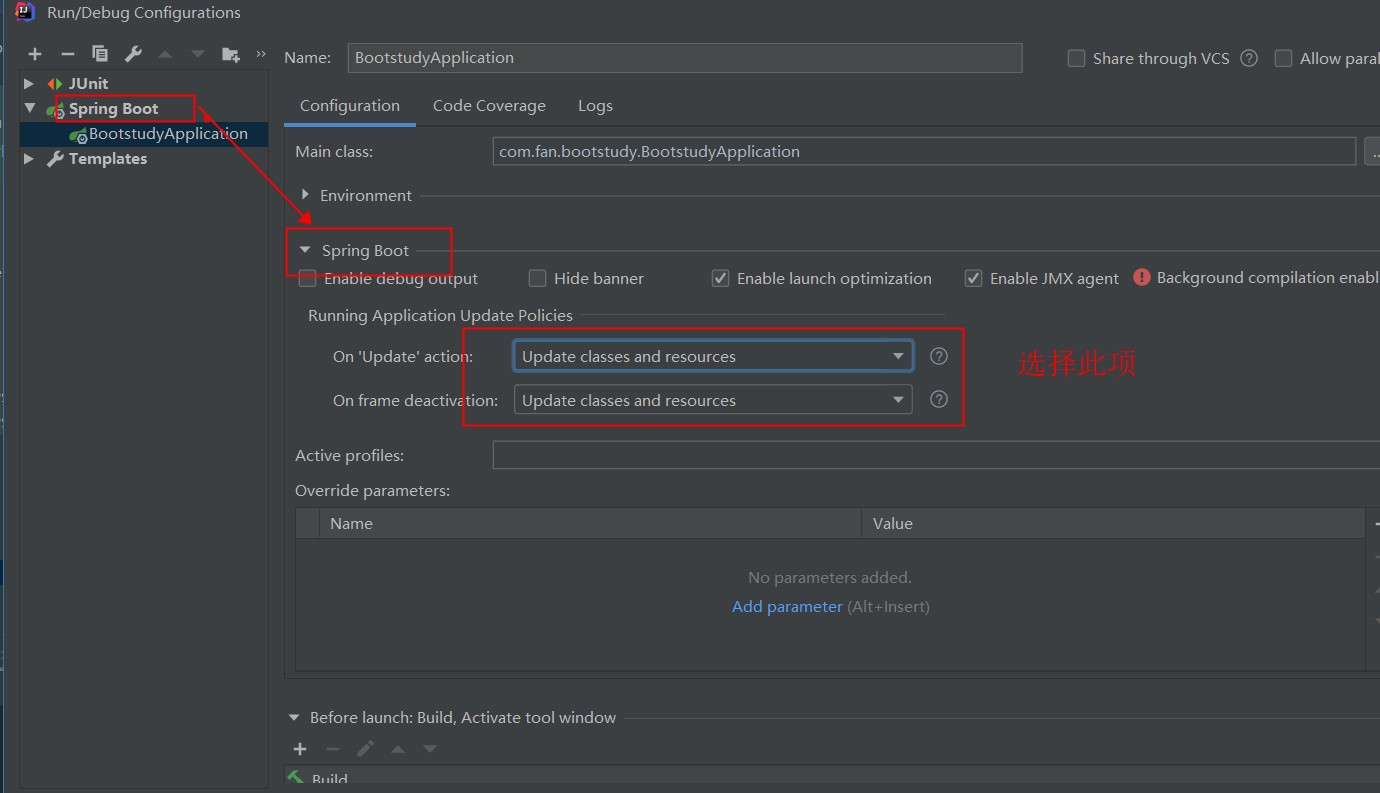Create new folder icon in toolbar
Screen dimensions: 1380x793
point(231,54)
